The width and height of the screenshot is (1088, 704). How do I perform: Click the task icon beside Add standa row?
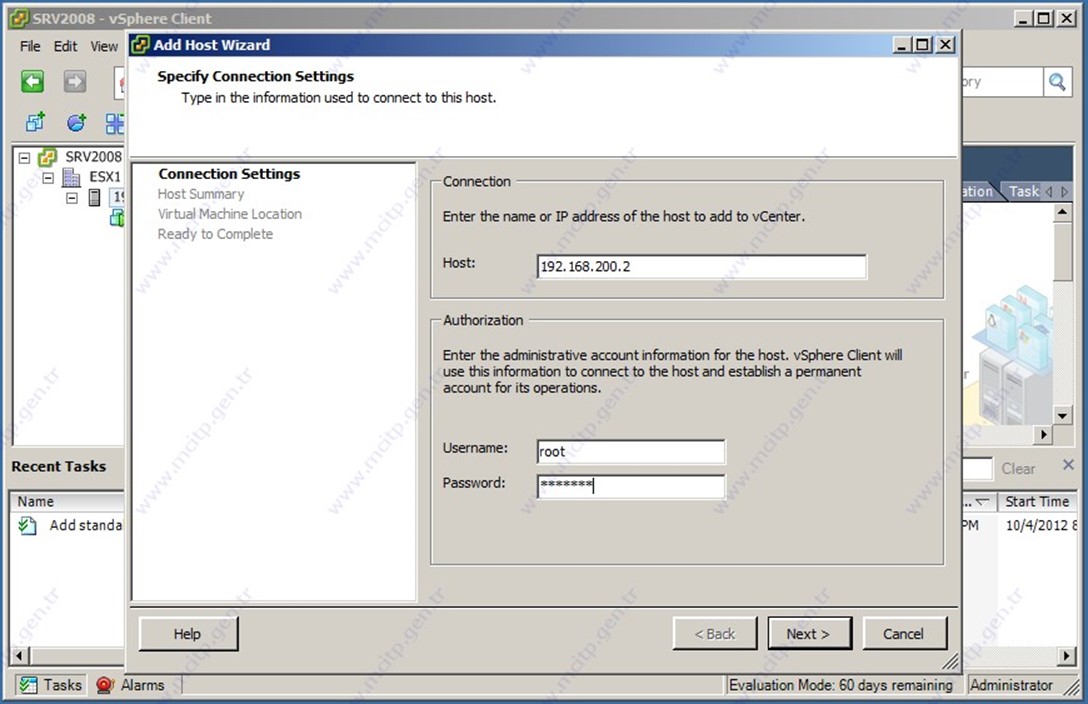coord(28,526)
